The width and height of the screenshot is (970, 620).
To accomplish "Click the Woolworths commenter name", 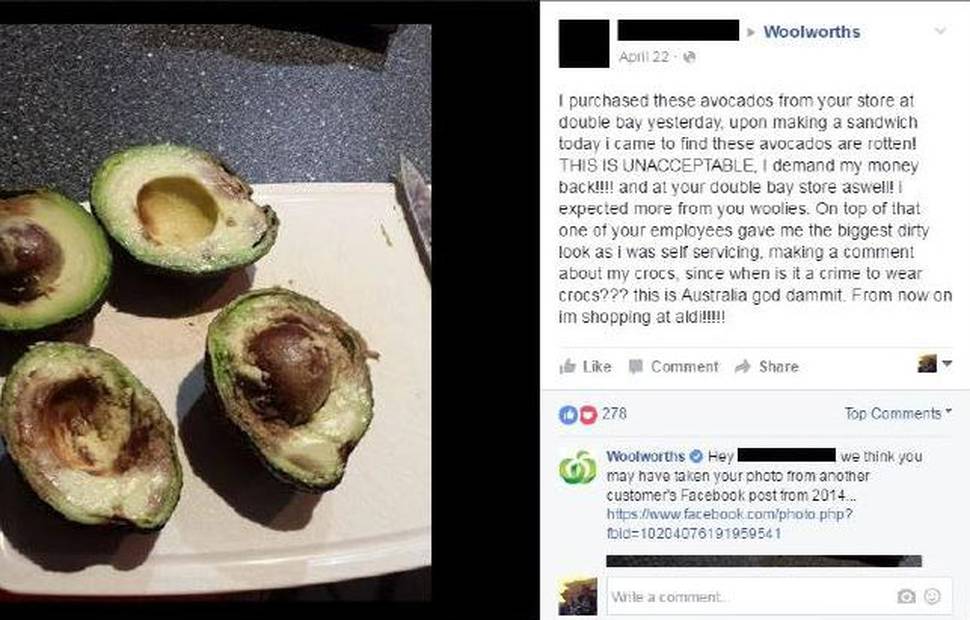I will point(645,457).
